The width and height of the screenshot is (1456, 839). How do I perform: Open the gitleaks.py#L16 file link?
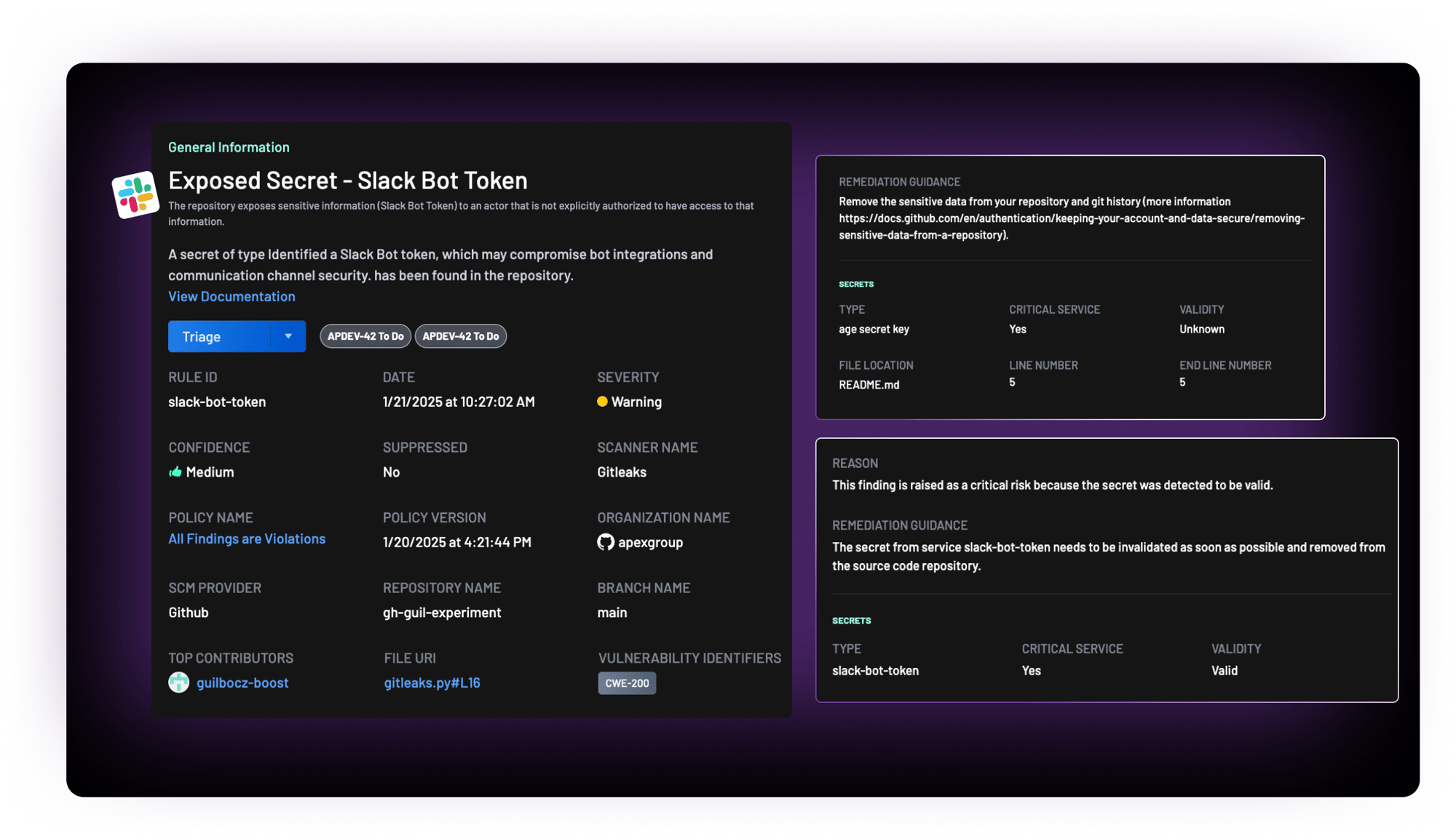[432, 683]
